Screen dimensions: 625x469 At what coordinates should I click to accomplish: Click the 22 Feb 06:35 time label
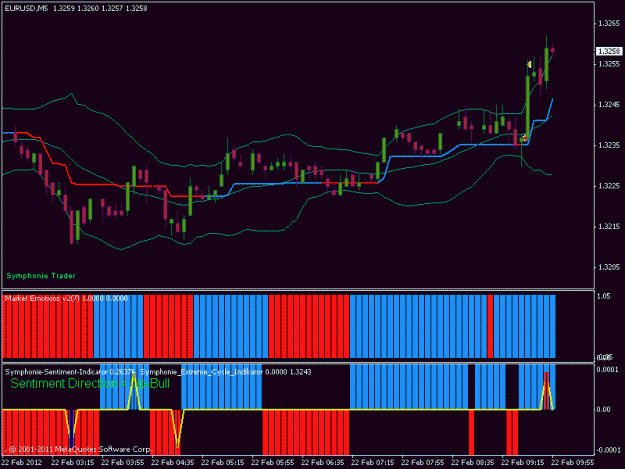coord(322,462)
